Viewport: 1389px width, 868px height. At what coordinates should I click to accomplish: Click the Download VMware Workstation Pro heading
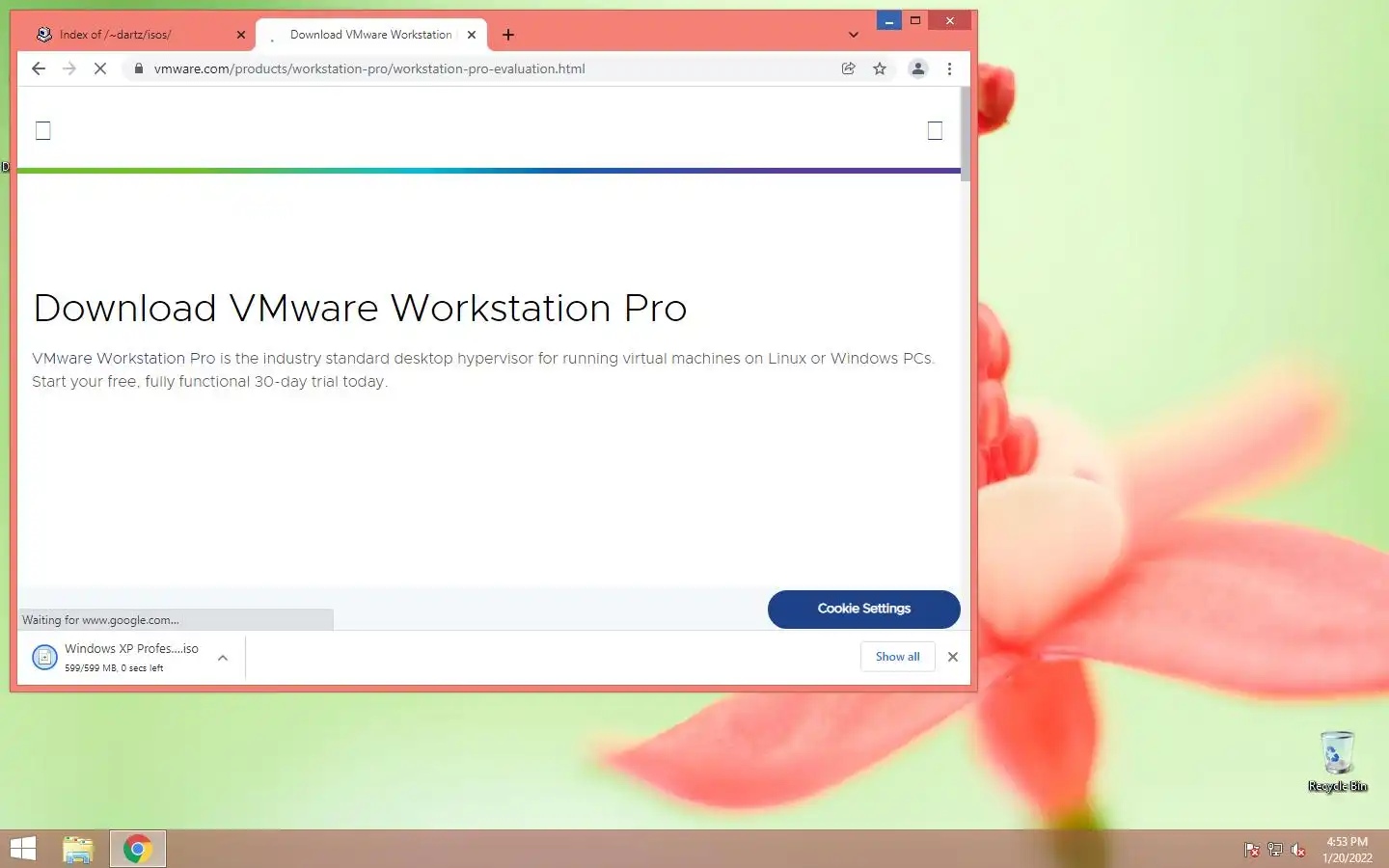pos(360,309)
